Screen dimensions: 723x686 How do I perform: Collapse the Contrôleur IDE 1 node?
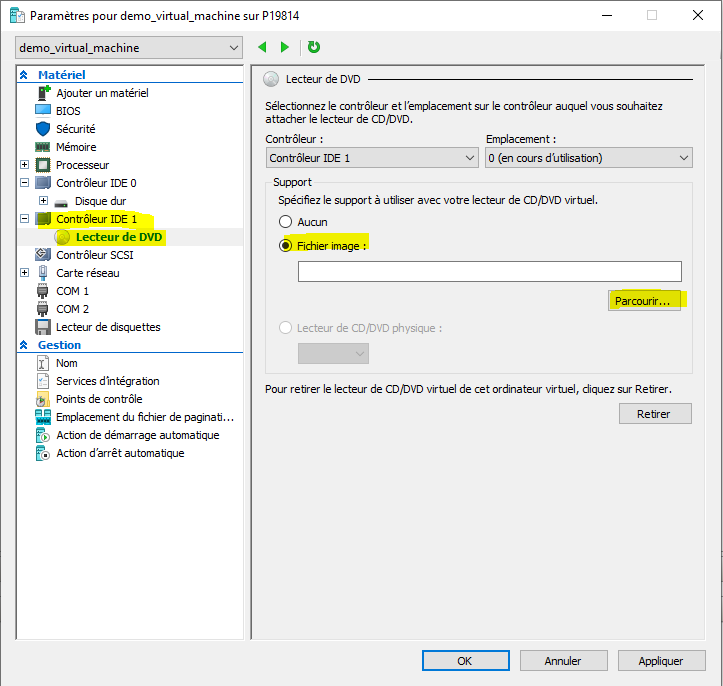pyautogui.click(x=25, y=219)
